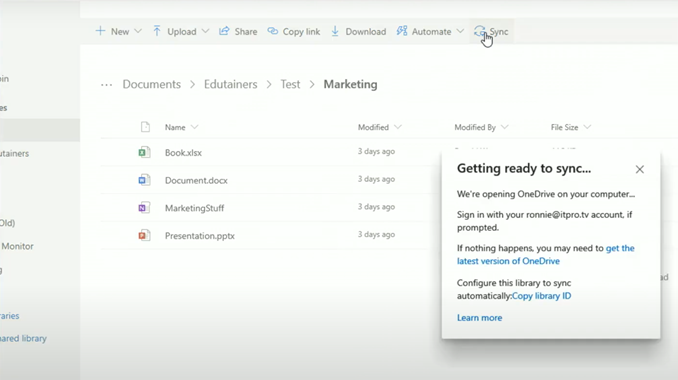Select the highlighted left sidebar item
The image size is (678, 380).
tap(40, 130)
